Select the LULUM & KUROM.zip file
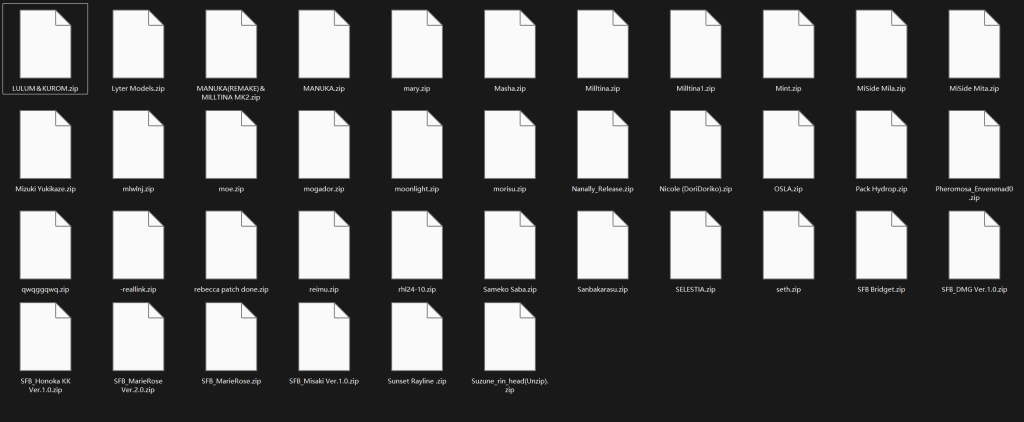1024x422 pixels. point(46,45)
